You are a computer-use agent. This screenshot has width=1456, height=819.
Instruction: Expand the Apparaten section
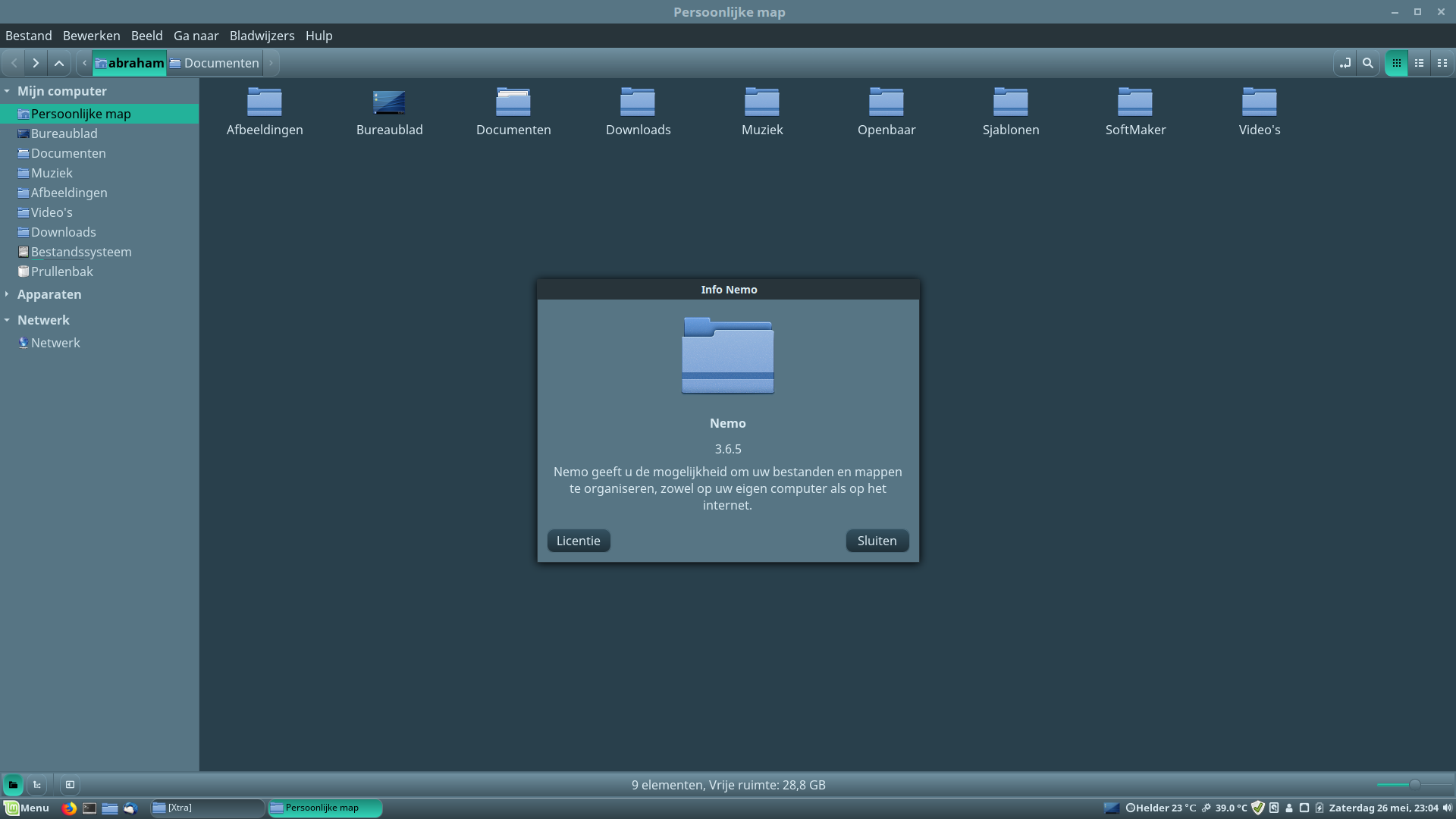point(7,294)
